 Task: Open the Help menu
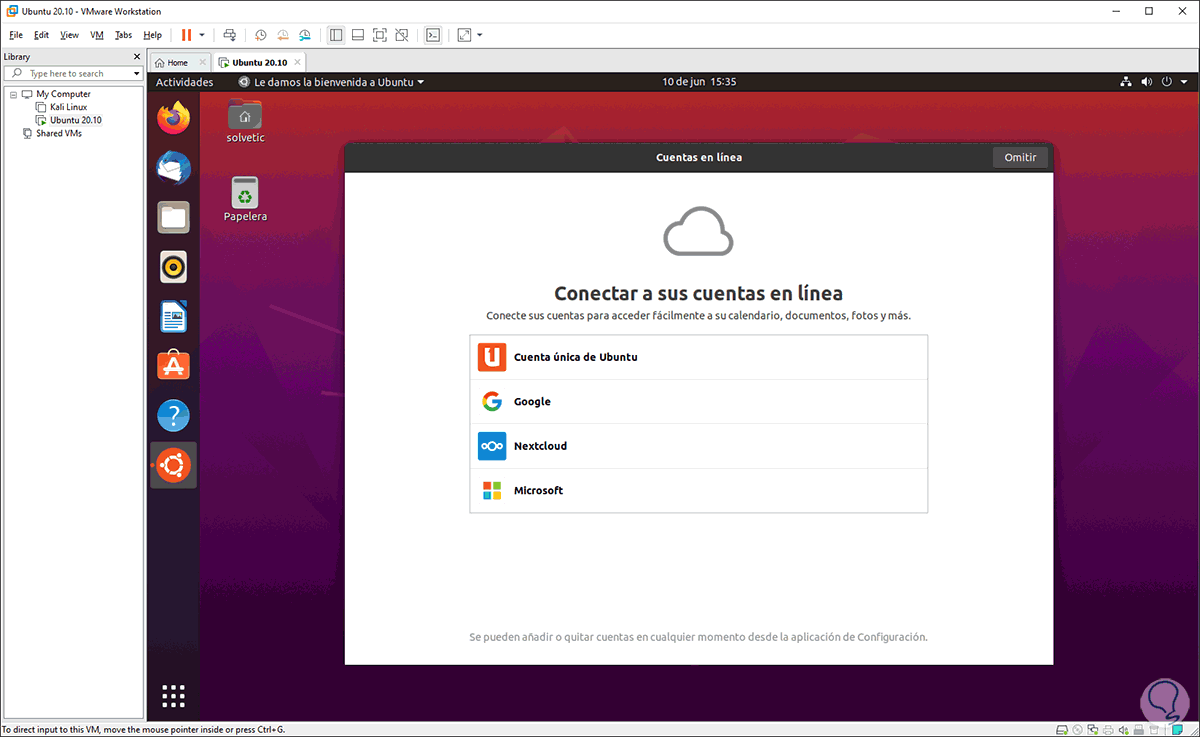(x=152, y=34)
